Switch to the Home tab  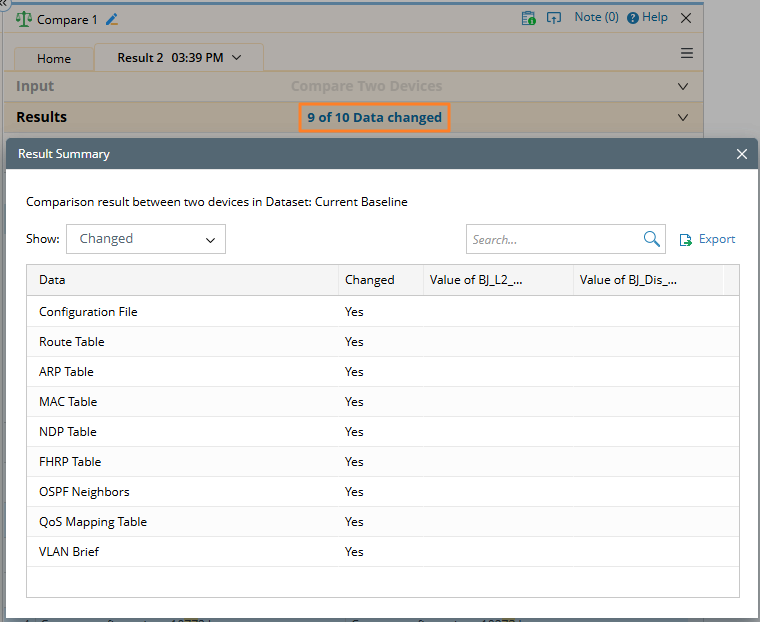coord(54,59)
